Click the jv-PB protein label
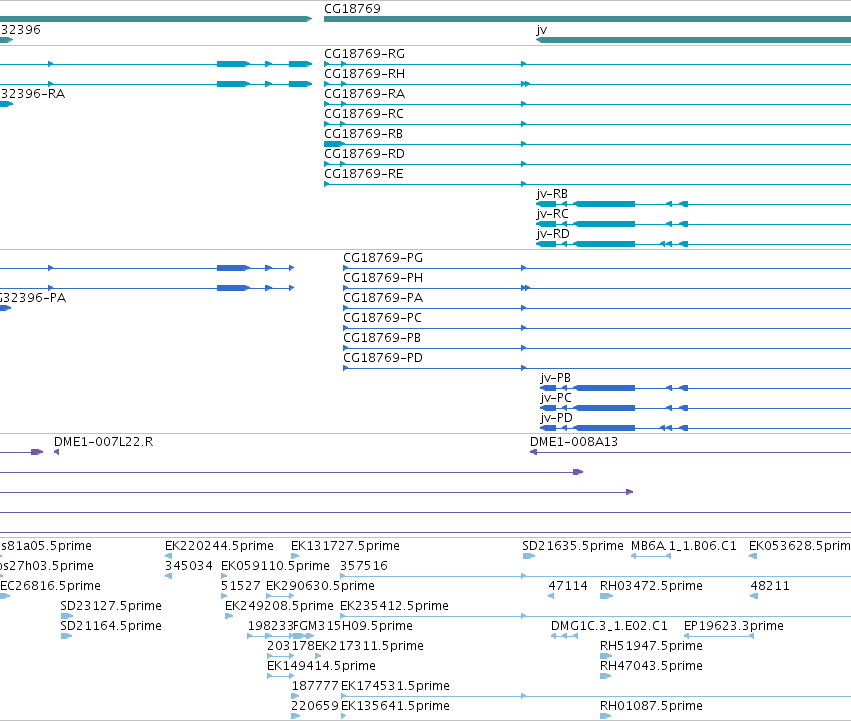Image resolution: width=851 pixels, height=721 pixels. [556, 378]
